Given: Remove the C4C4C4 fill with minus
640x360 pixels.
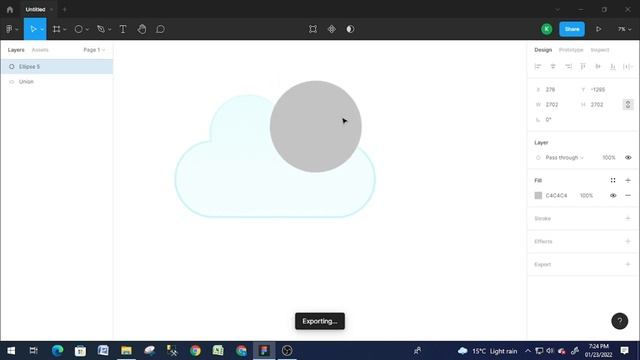Looking at the screenshot, I should click(x=628, y=196).
